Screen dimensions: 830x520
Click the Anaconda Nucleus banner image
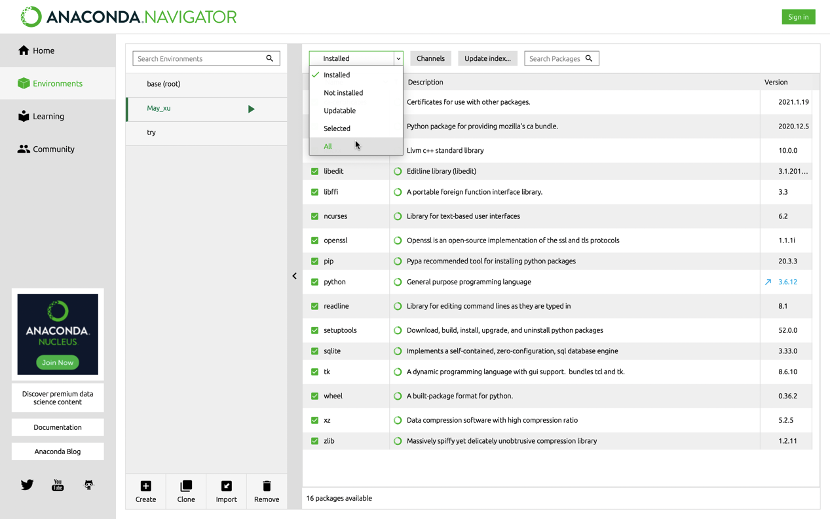58,334
